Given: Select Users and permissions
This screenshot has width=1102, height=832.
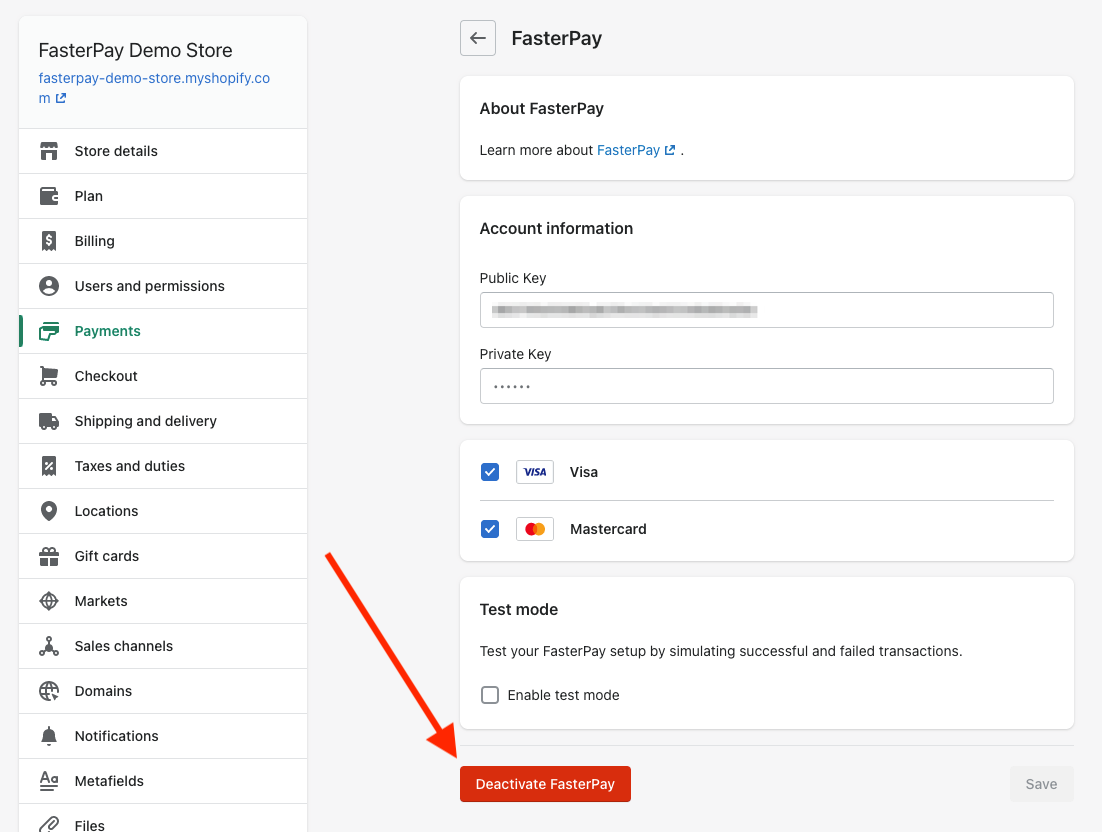Looking at the screenshot, I should click(163, 286).
